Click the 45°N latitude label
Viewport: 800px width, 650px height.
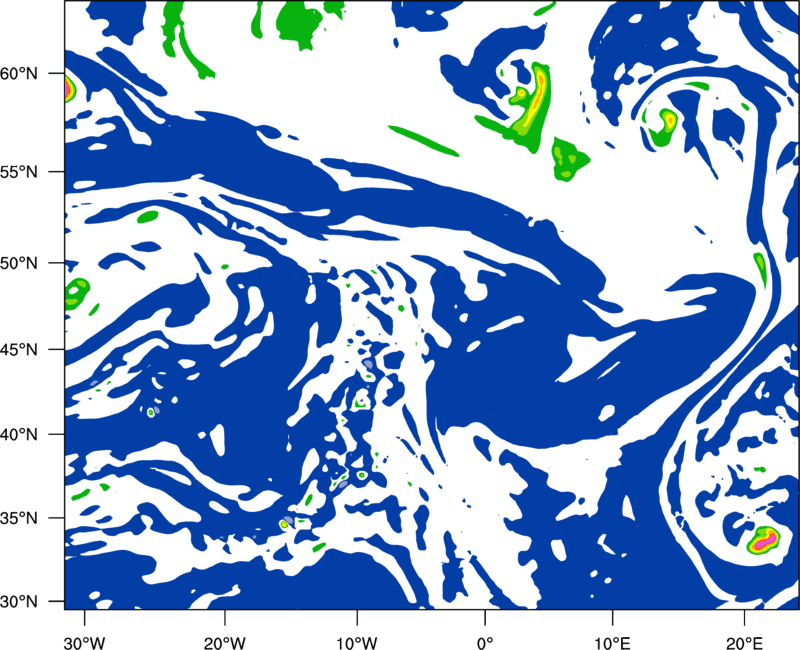point(19,349)
